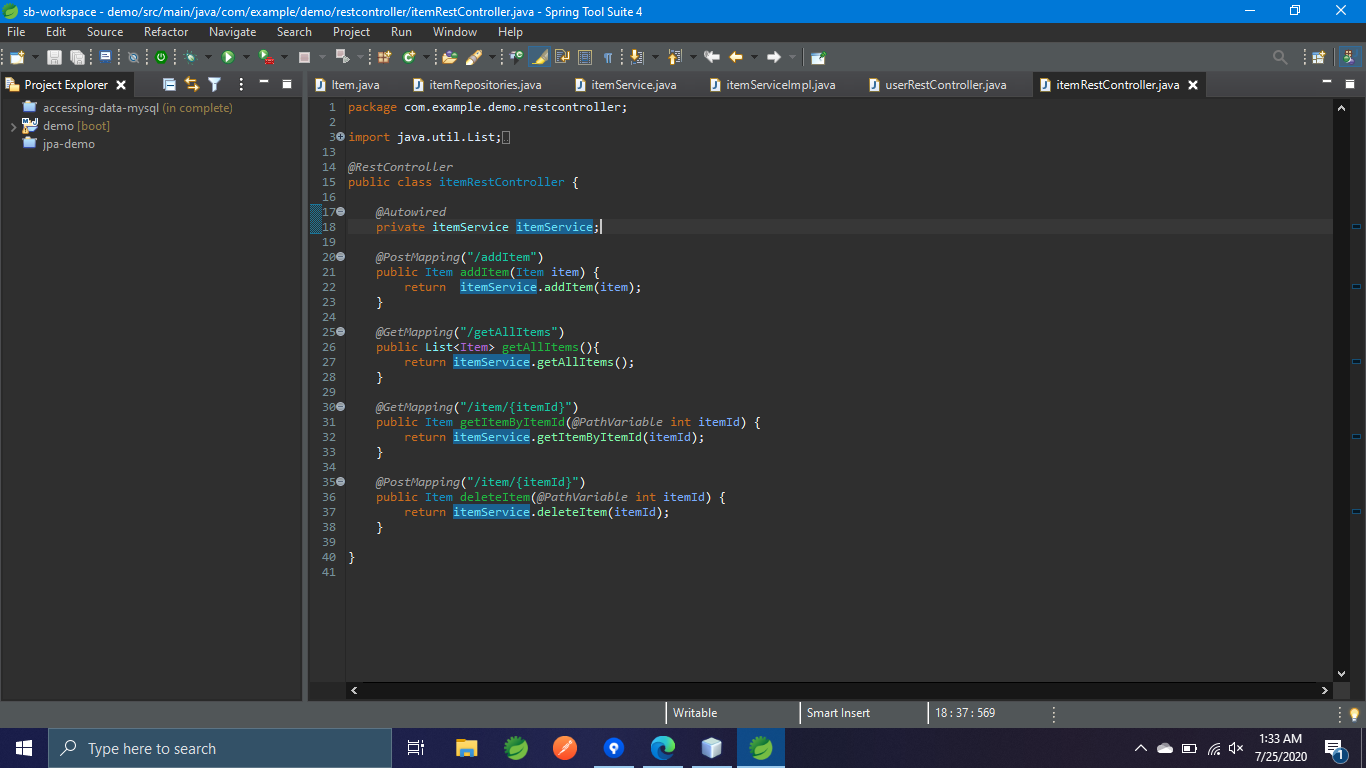This screenshot has width=1366, height=768.
Task: Navigate back with the yellow left arrow
Action: [x=735, y=57]
